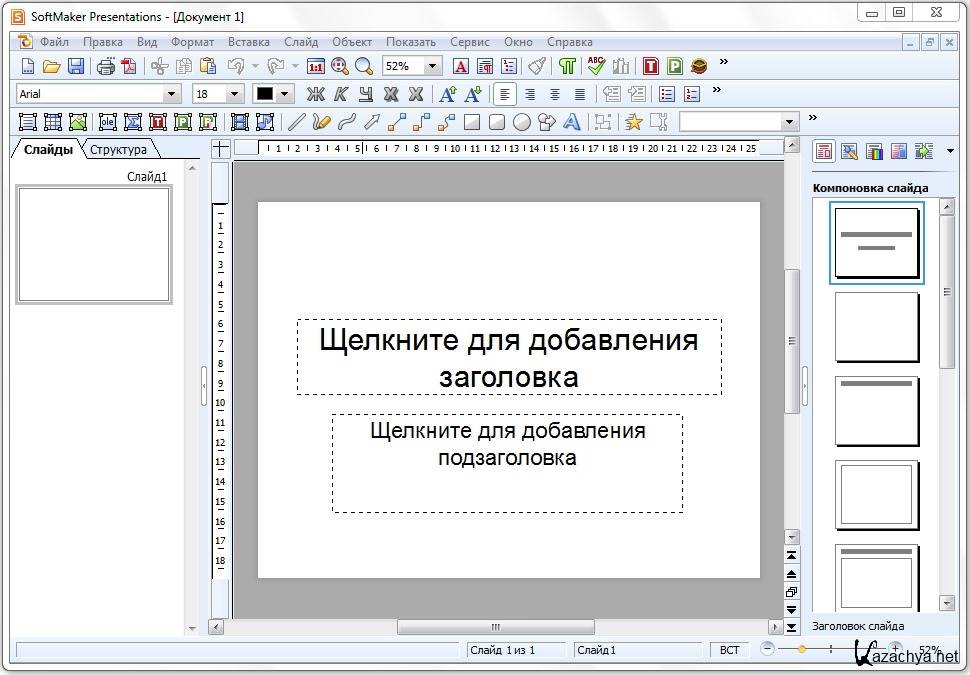Select the straight line drawing tool

295,122
